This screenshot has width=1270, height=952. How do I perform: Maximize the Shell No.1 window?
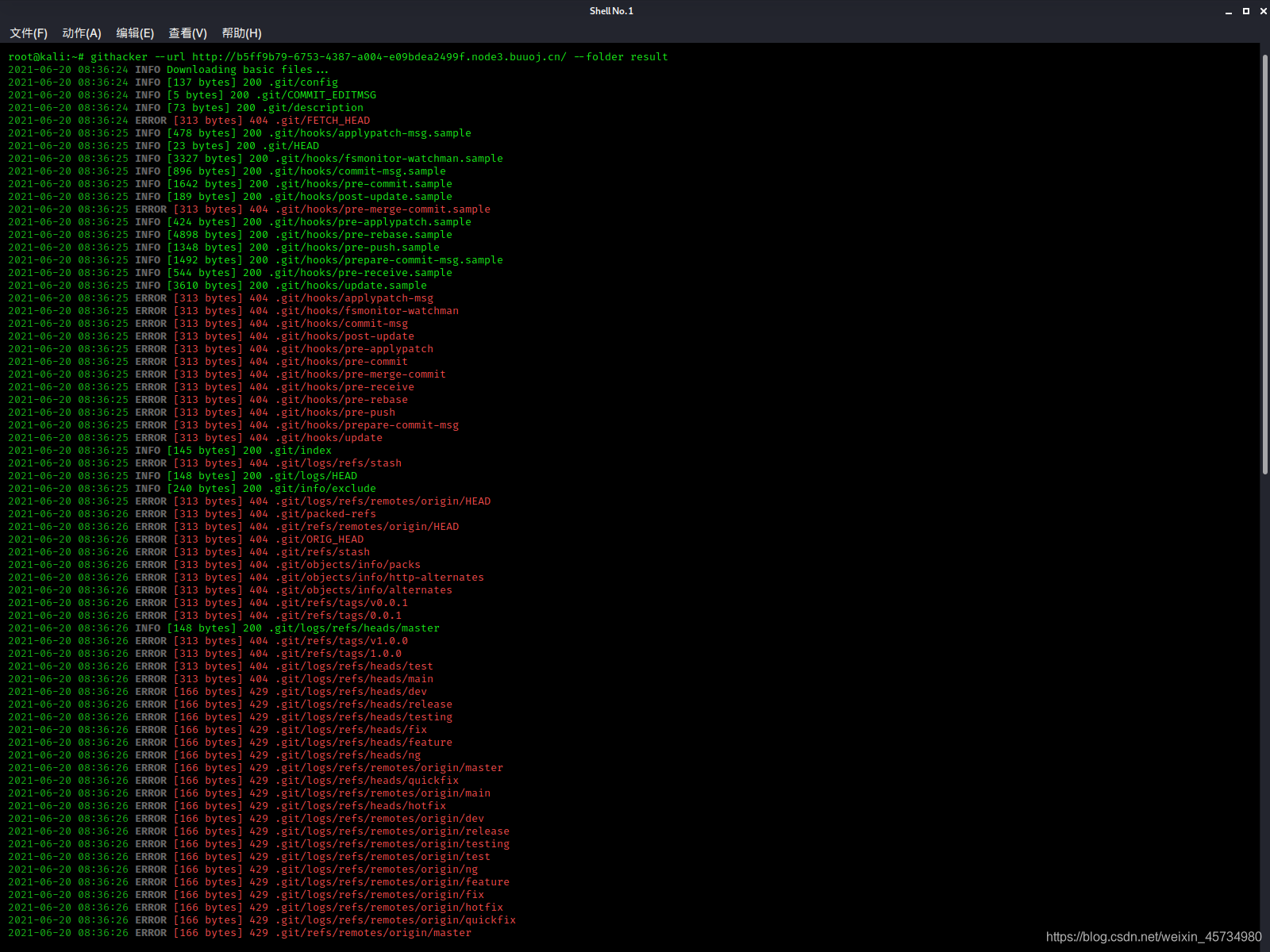[x=1246, y=11]
